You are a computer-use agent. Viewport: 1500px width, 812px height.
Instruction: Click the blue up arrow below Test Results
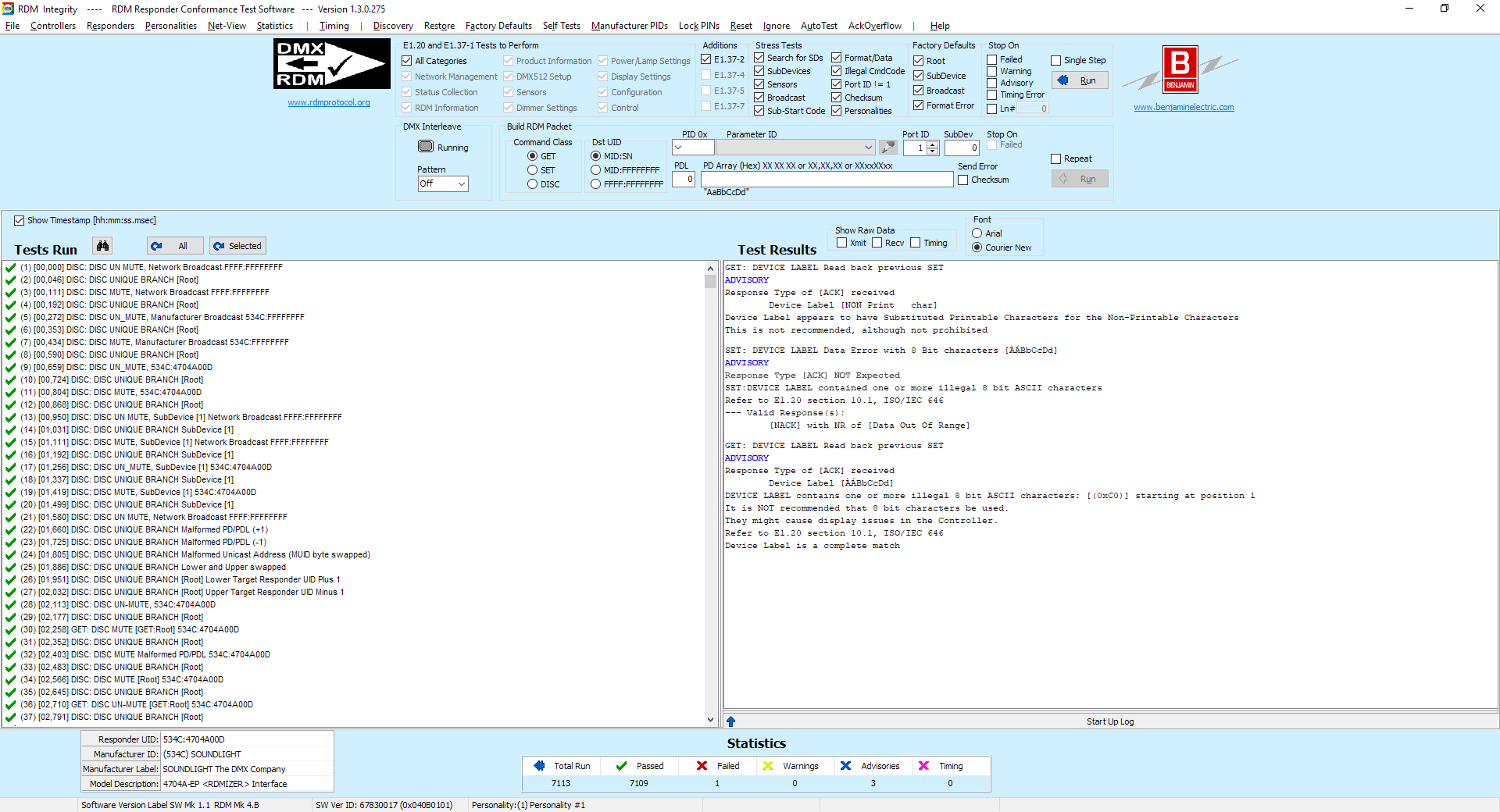coord(730,721)
